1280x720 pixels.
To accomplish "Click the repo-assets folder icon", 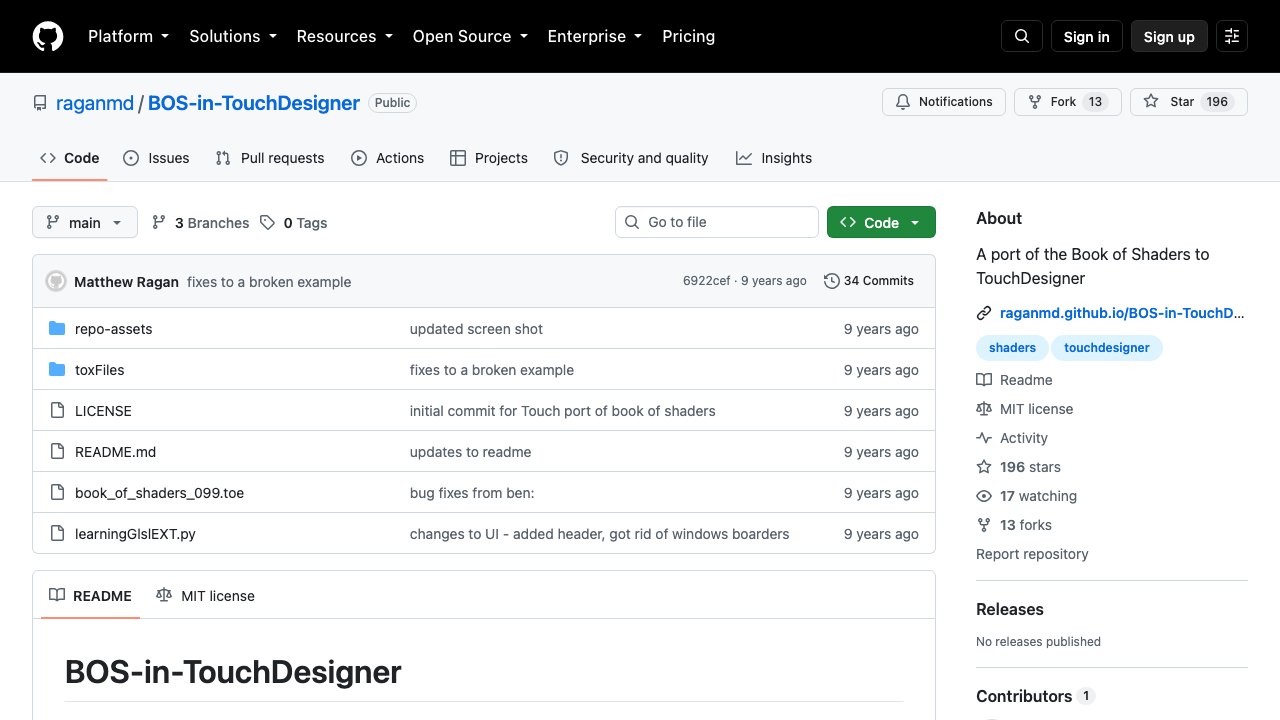I will pyautogui.click(x=57, y=329).
